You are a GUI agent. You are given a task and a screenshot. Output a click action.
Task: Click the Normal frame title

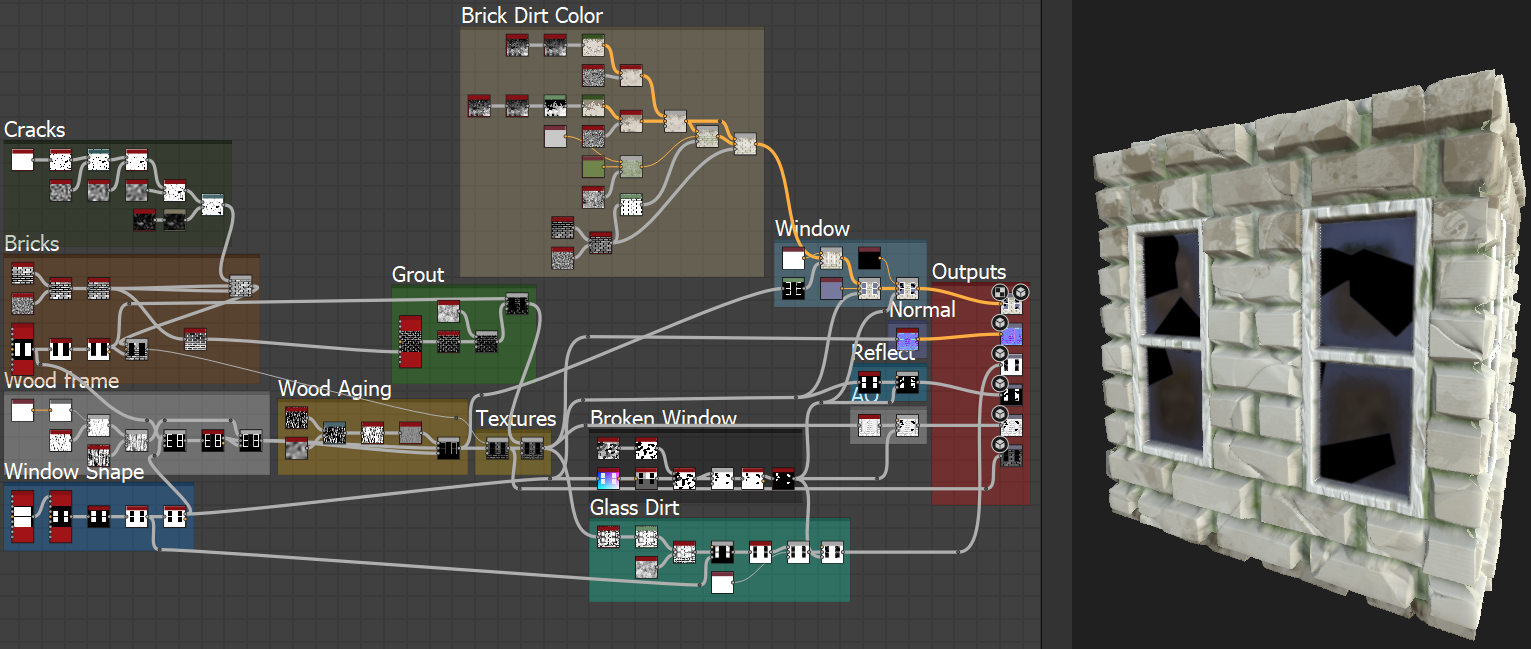pos(922,310)
